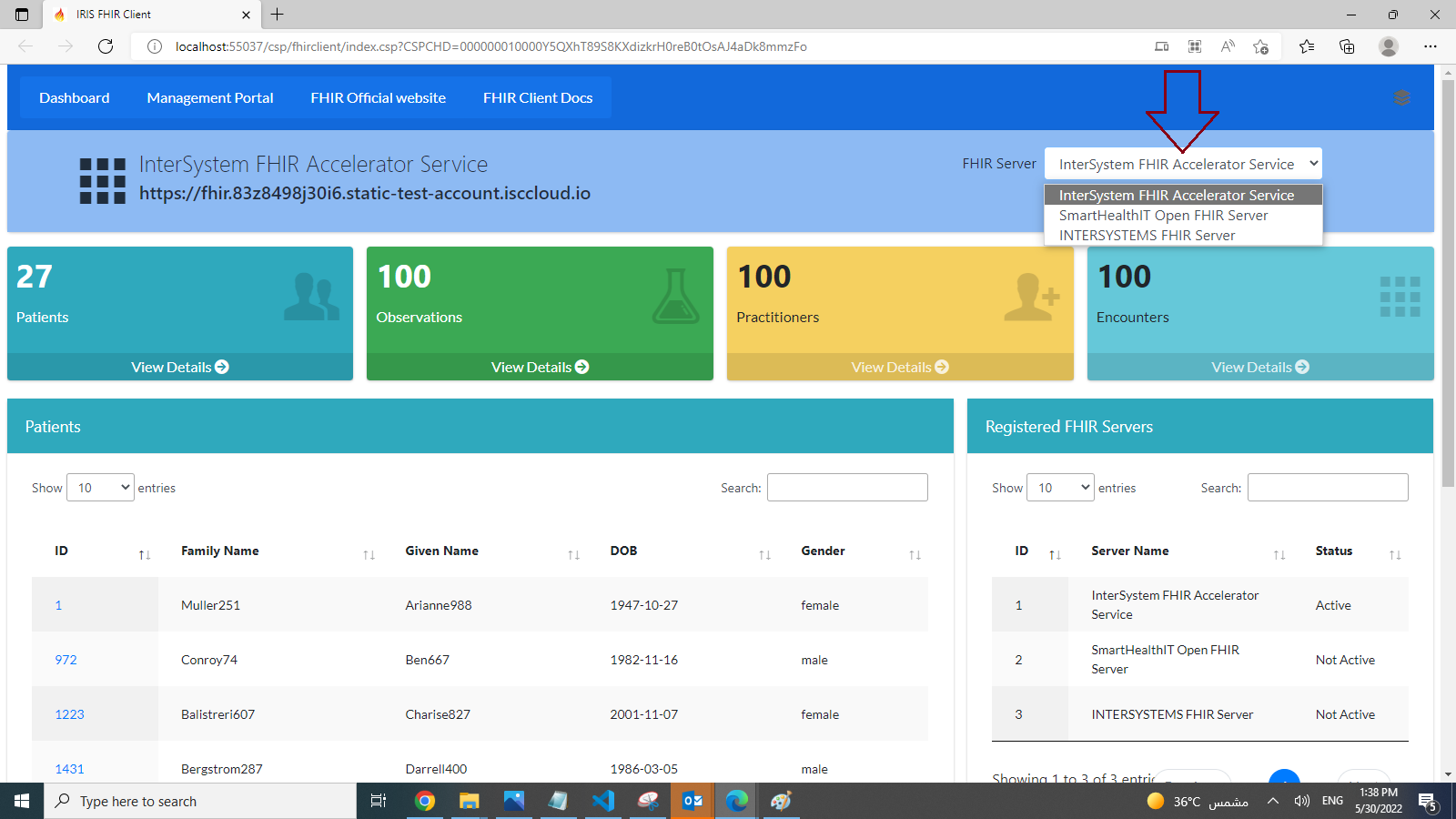Sort servers table by ID arrows

(x=1055, y=555)
